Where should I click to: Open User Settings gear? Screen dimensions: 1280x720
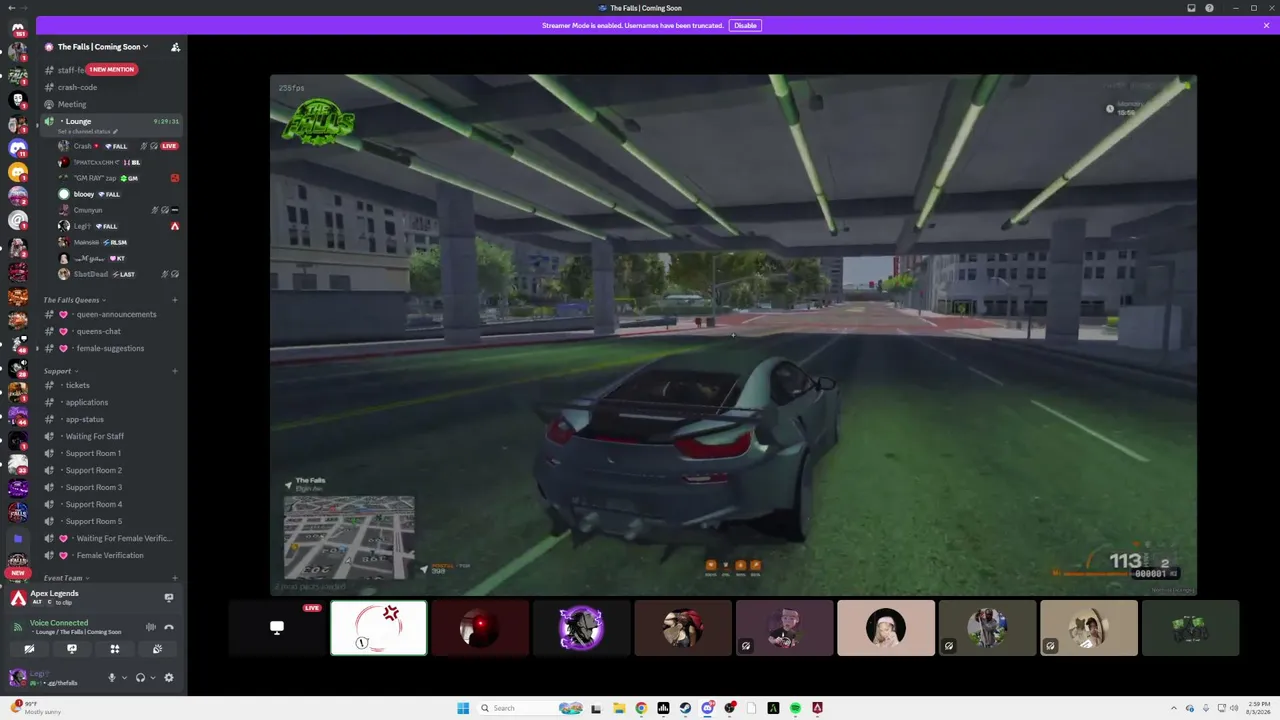pyautogui.click(x=169, y=678)
